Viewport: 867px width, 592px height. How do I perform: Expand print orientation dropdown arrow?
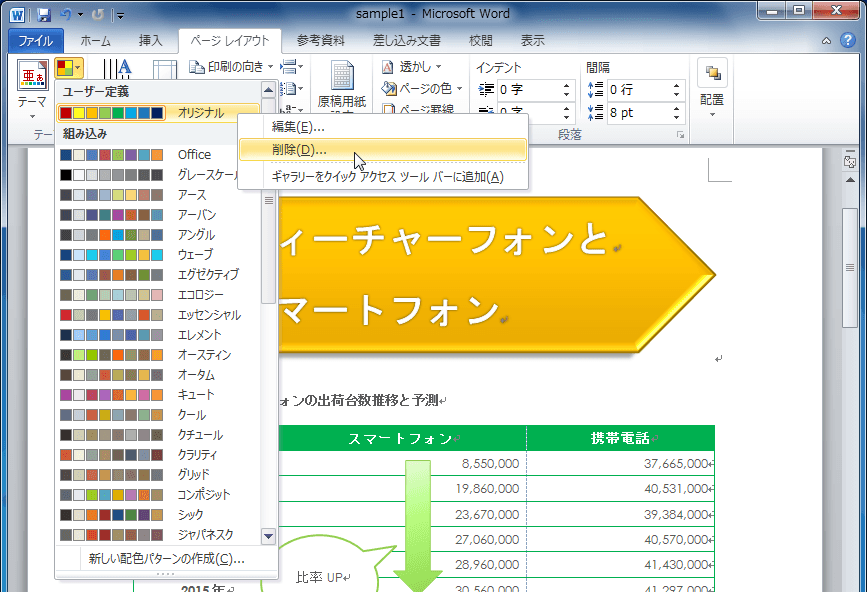270,67
